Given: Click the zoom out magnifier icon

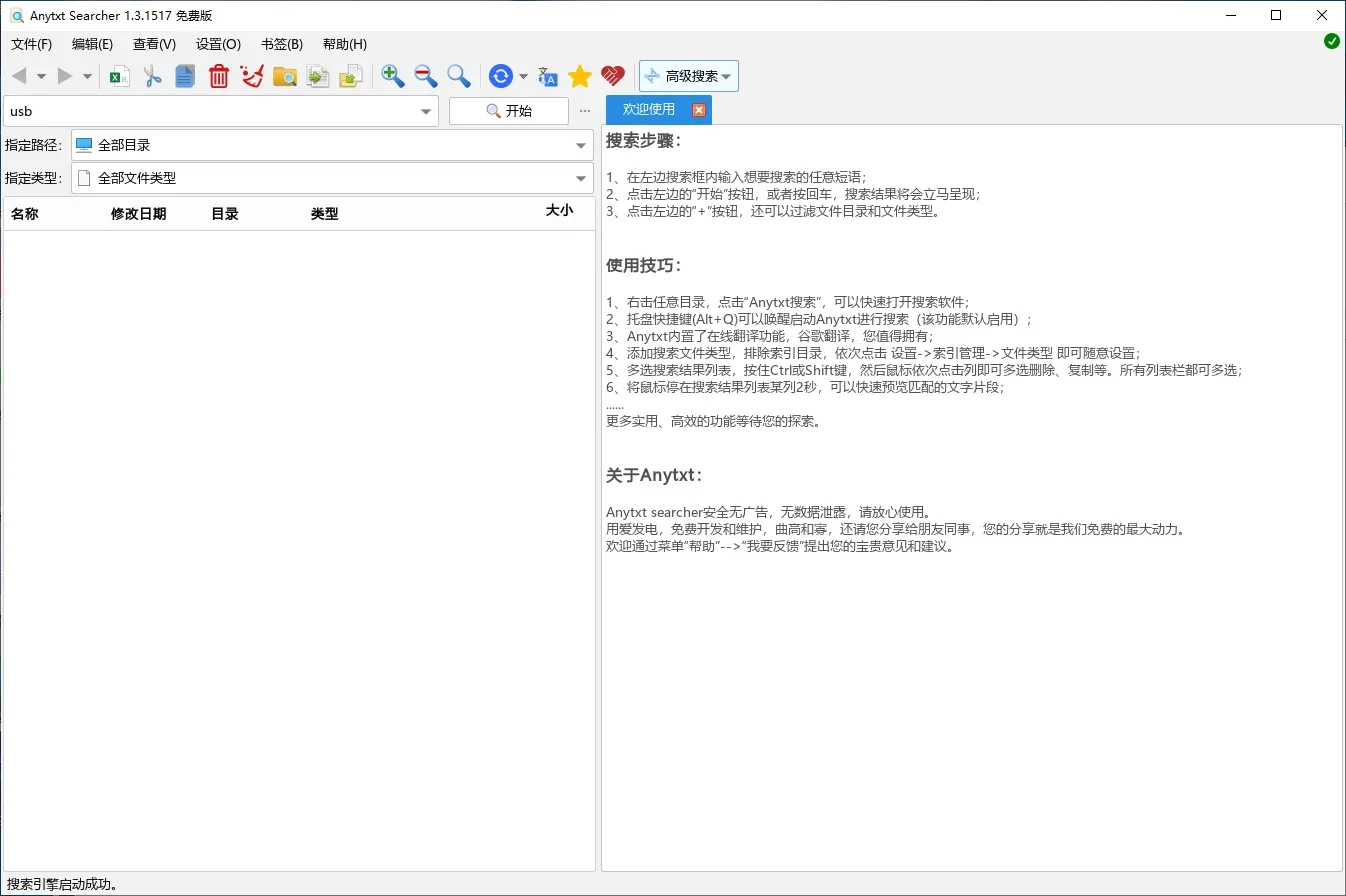Looking at the screenshot, I should coord(426,76).
